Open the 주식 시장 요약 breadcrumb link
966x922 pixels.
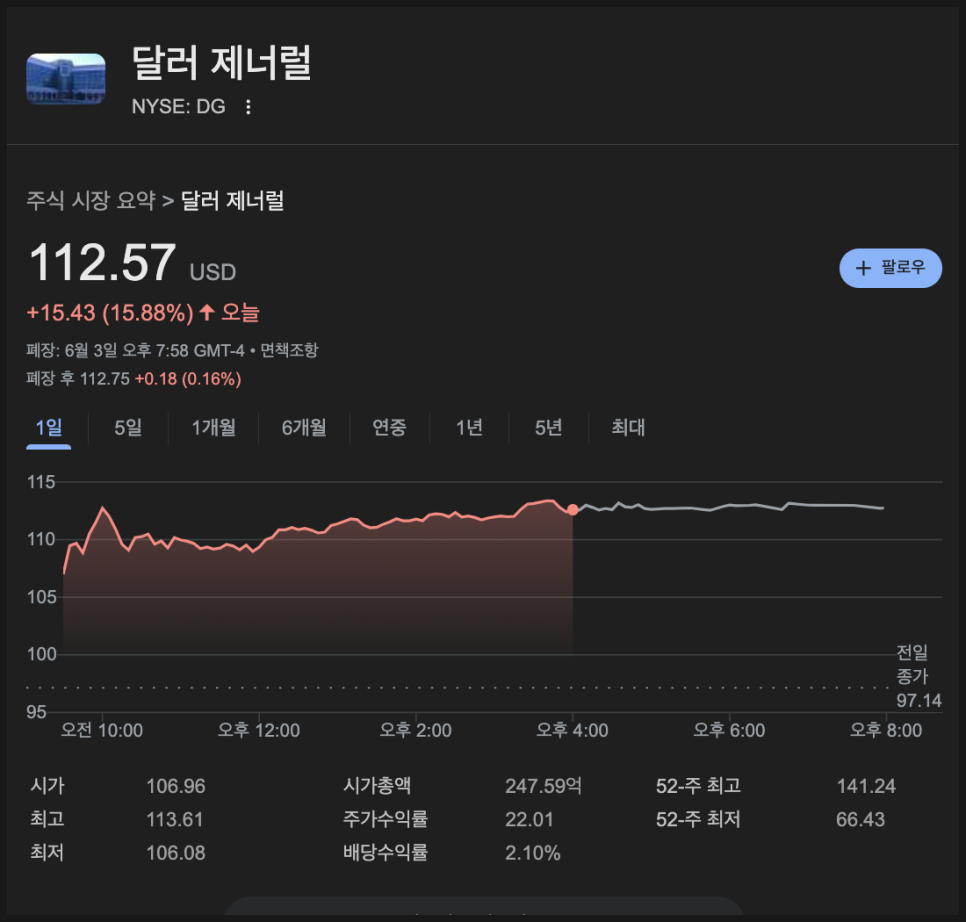tap(91, 201)
